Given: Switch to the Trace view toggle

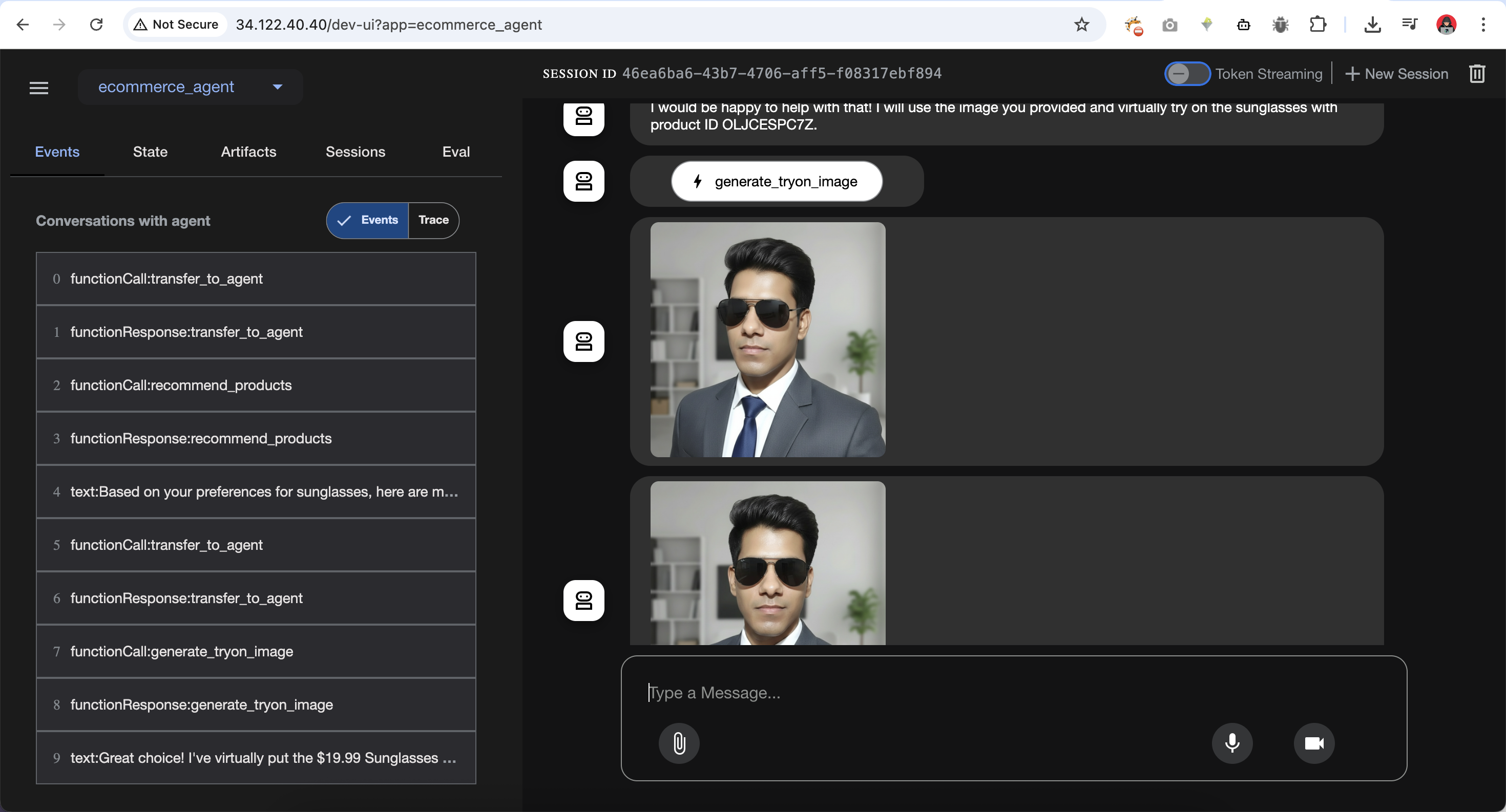Looking at the screenshot, I should 433,220.
